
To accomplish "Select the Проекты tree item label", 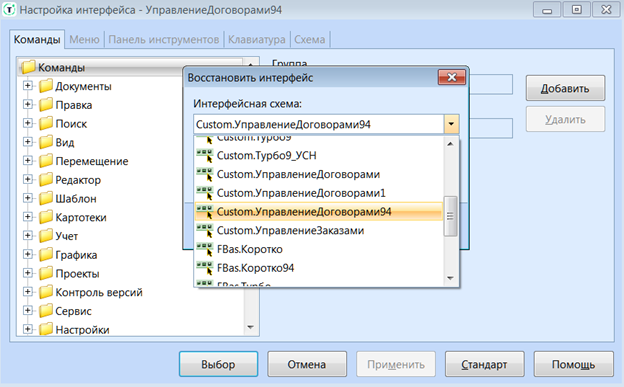I will [x=77, y=274].
